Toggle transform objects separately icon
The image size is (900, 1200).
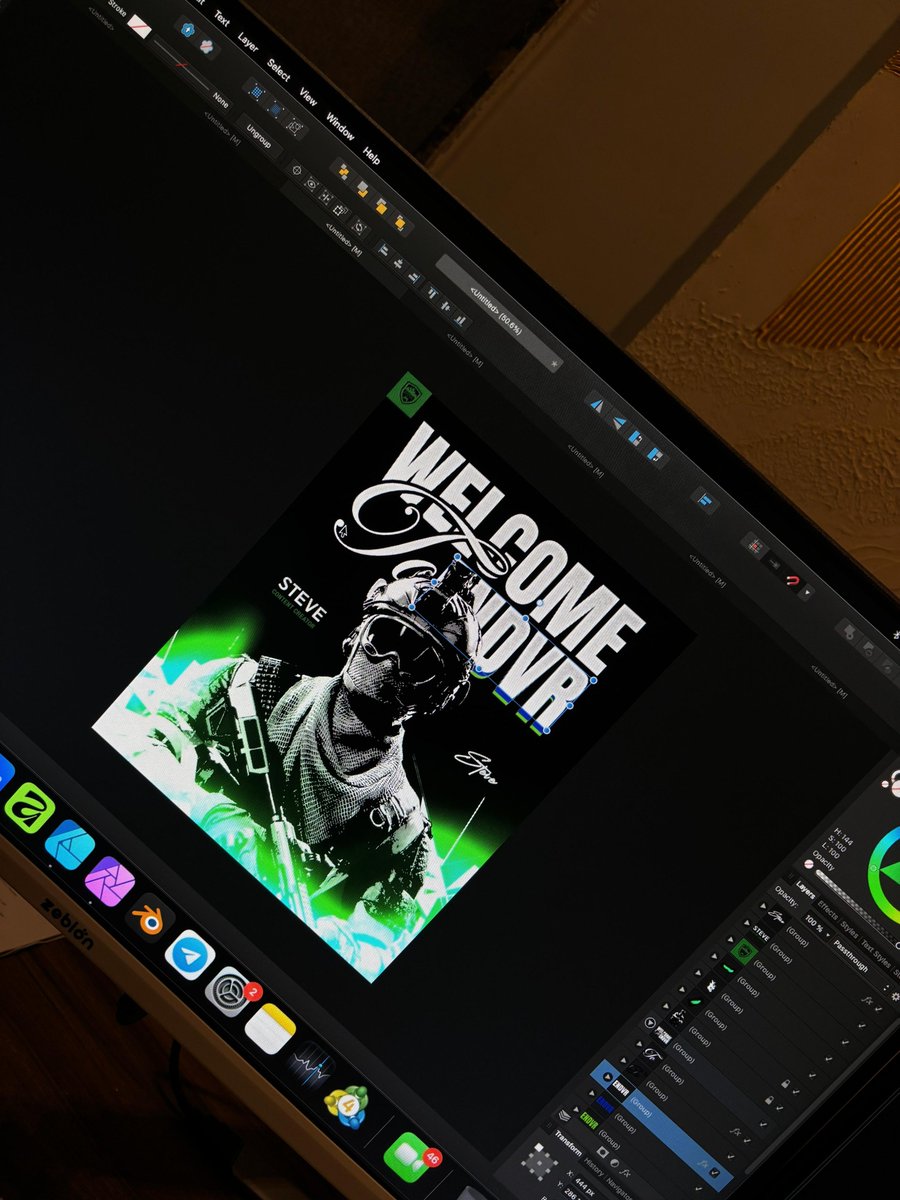[x=340, y=210]
